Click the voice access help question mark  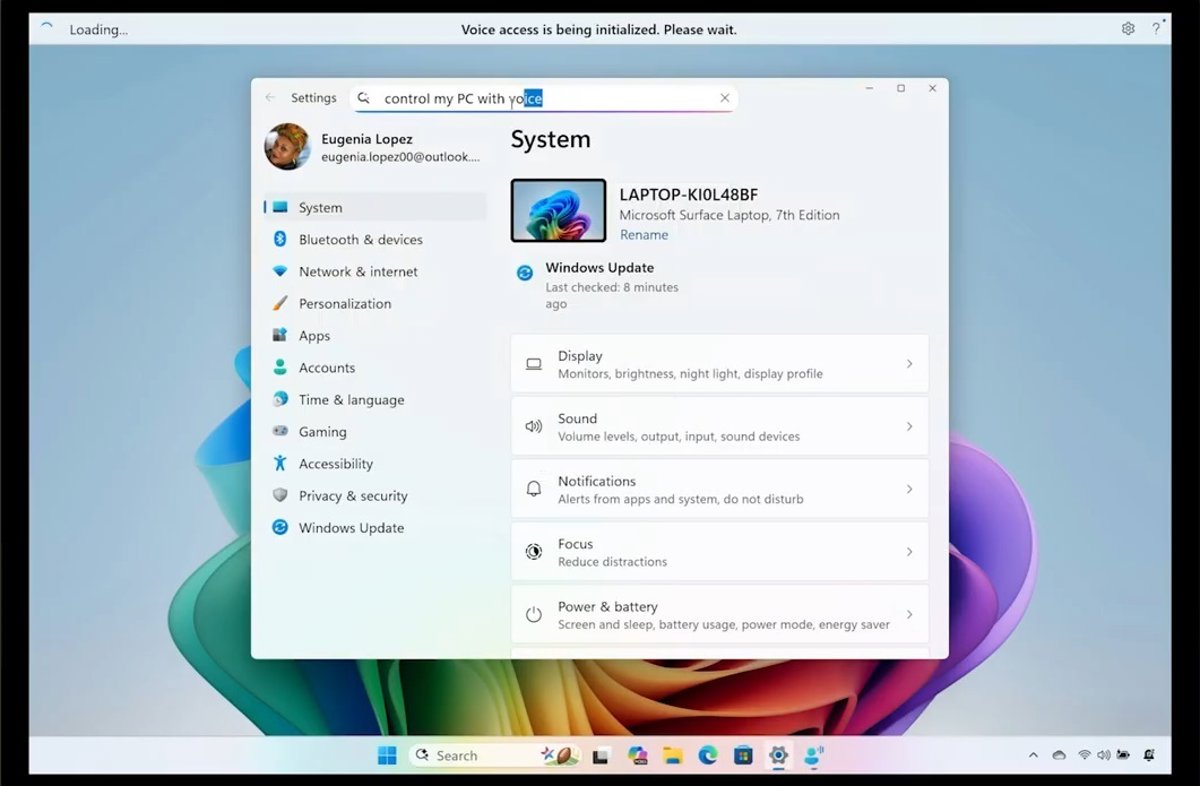1156,29
